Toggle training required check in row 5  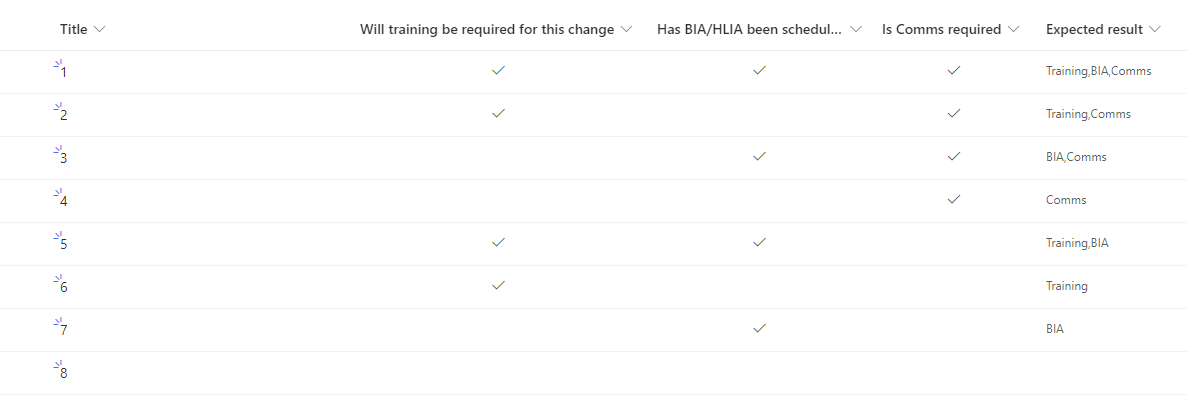498,242
